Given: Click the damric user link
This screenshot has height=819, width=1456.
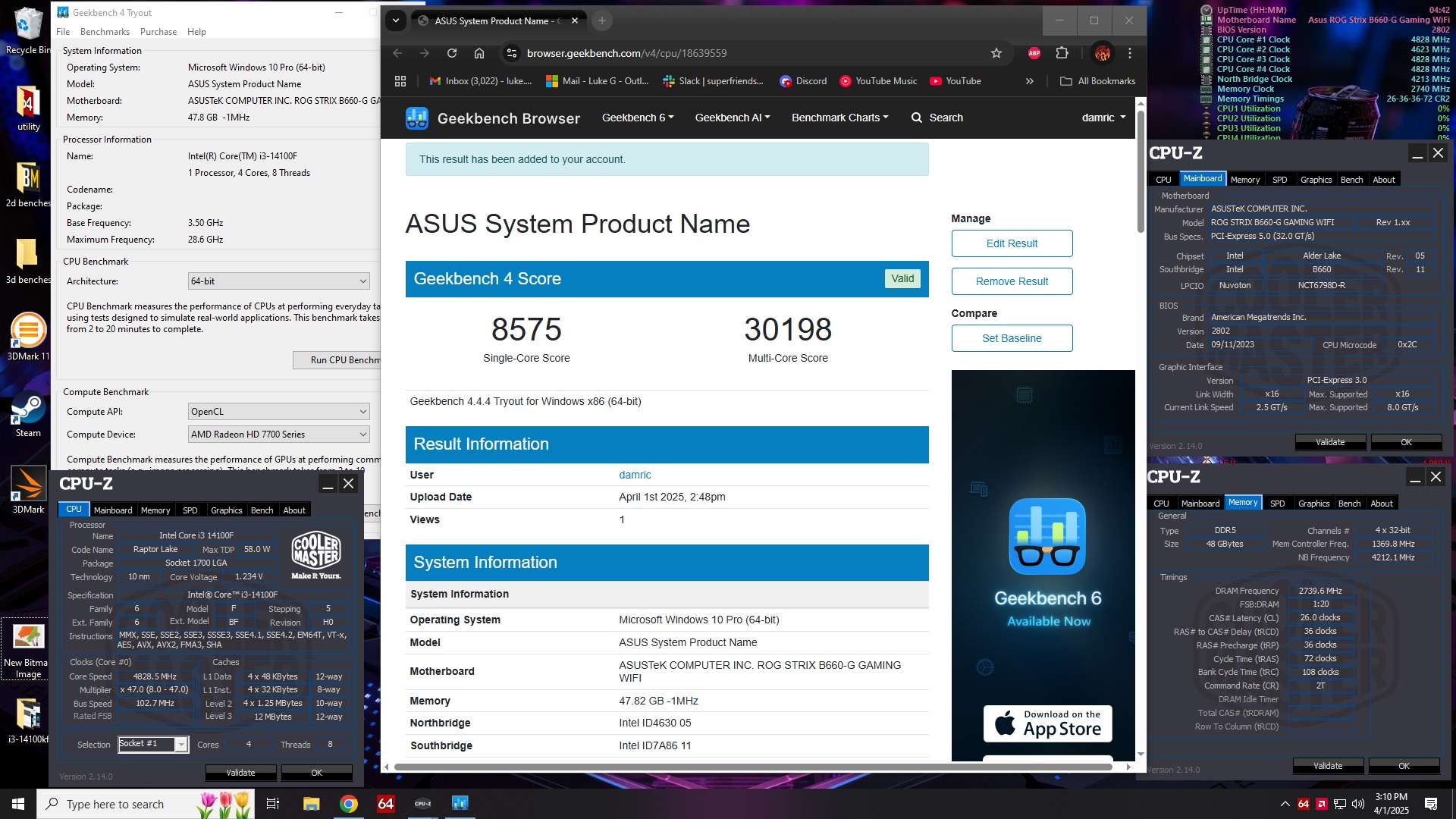Looking at the screenshot, I should 635,475.
